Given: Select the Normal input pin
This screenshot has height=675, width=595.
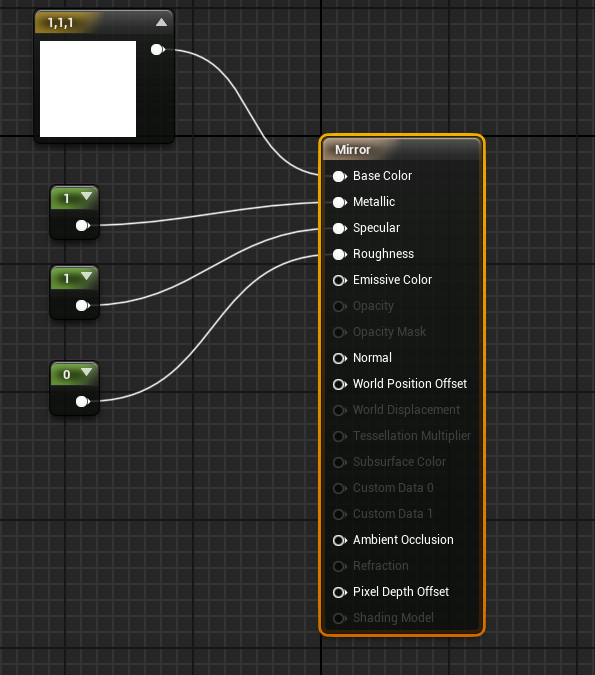Looking at the screenshot, I should 340,358.
